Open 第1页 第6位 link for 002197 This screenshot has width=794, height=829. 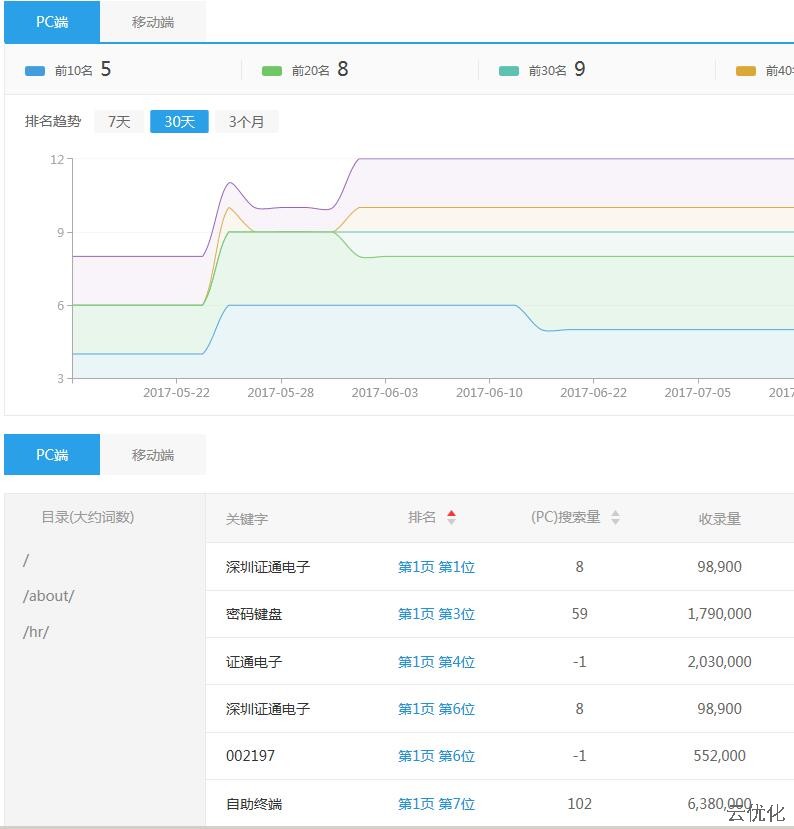436,756
